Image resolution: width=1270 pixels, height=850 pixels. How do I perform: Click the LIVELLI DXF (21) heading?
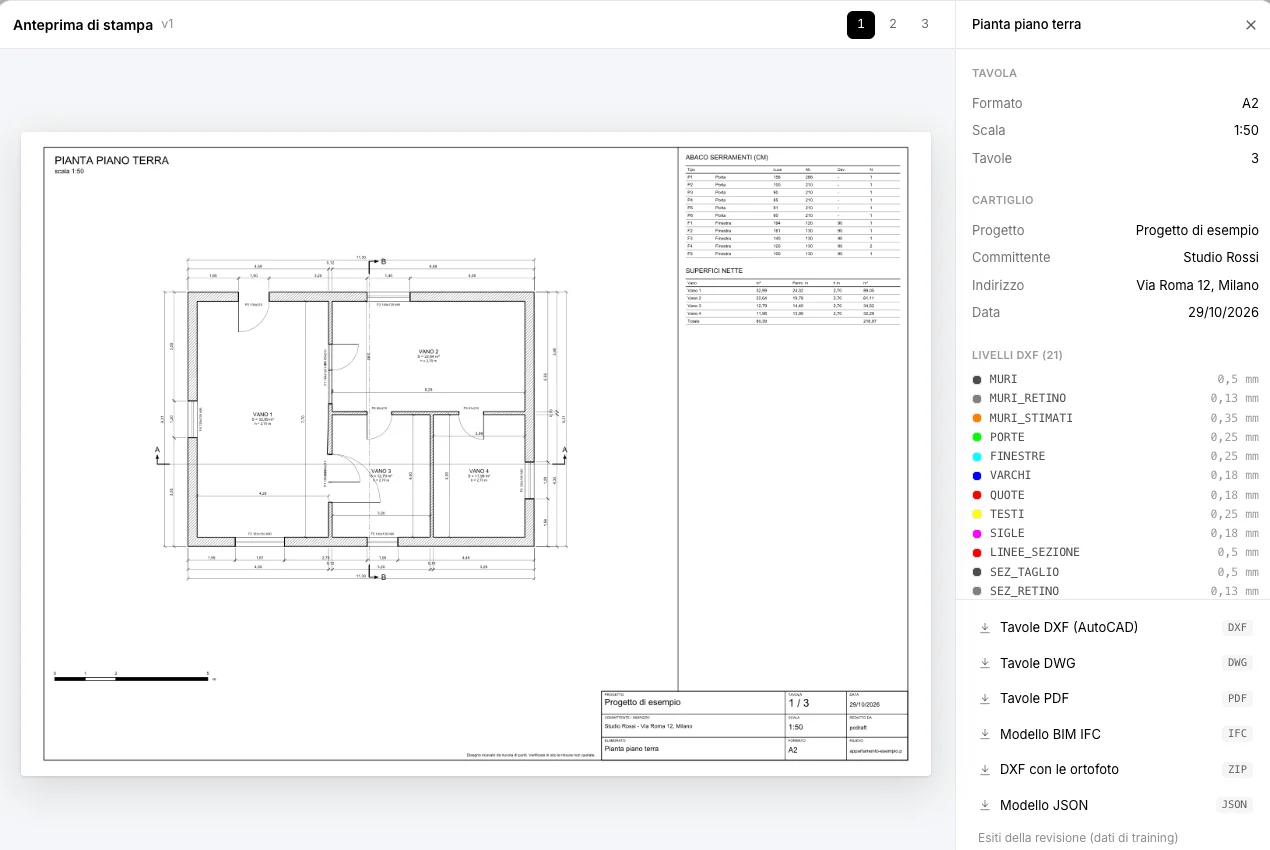point(1017,355)
